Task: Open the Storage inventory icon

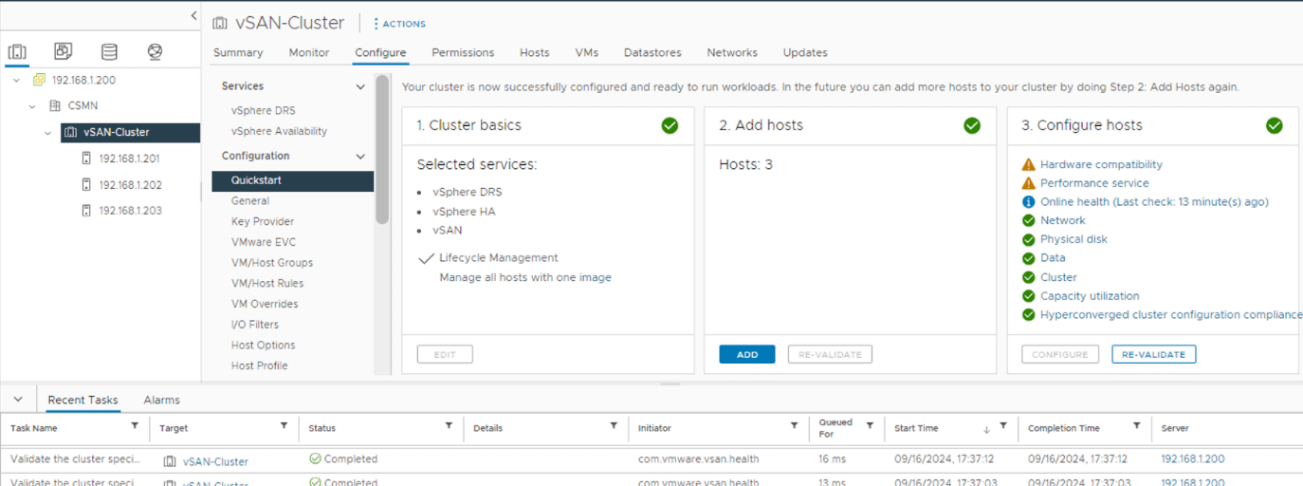Action: tap(109, 51)
